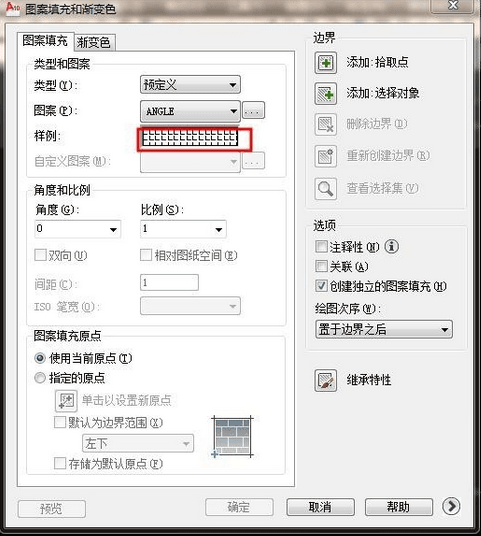The width and height of the screenshot is (481, 536).
Task: Open the 类型 dropdown showing 预定义
Action: pyautogui.click(x=190, y=84)
